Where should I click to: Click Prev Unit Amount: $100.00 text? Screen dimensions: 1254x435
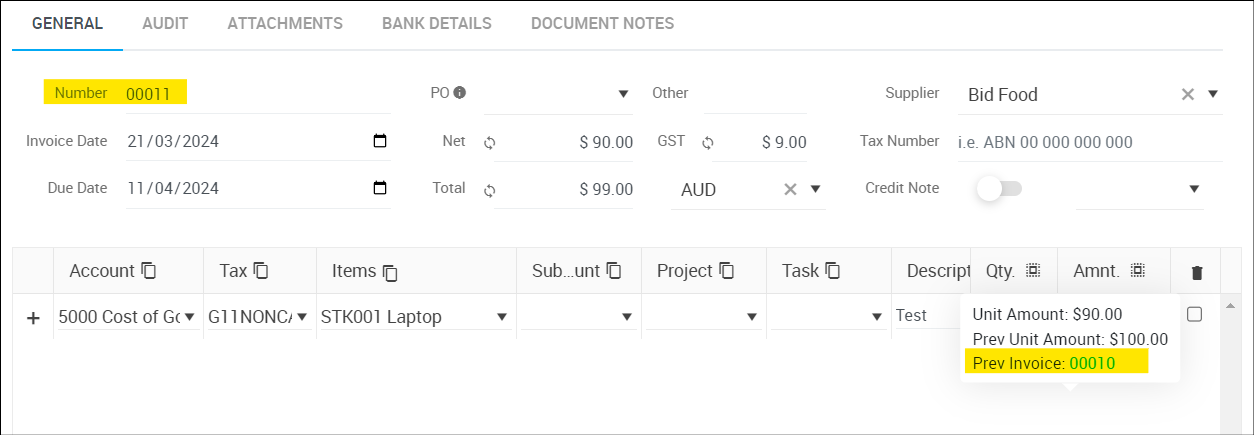click(x=1070, y=339)
